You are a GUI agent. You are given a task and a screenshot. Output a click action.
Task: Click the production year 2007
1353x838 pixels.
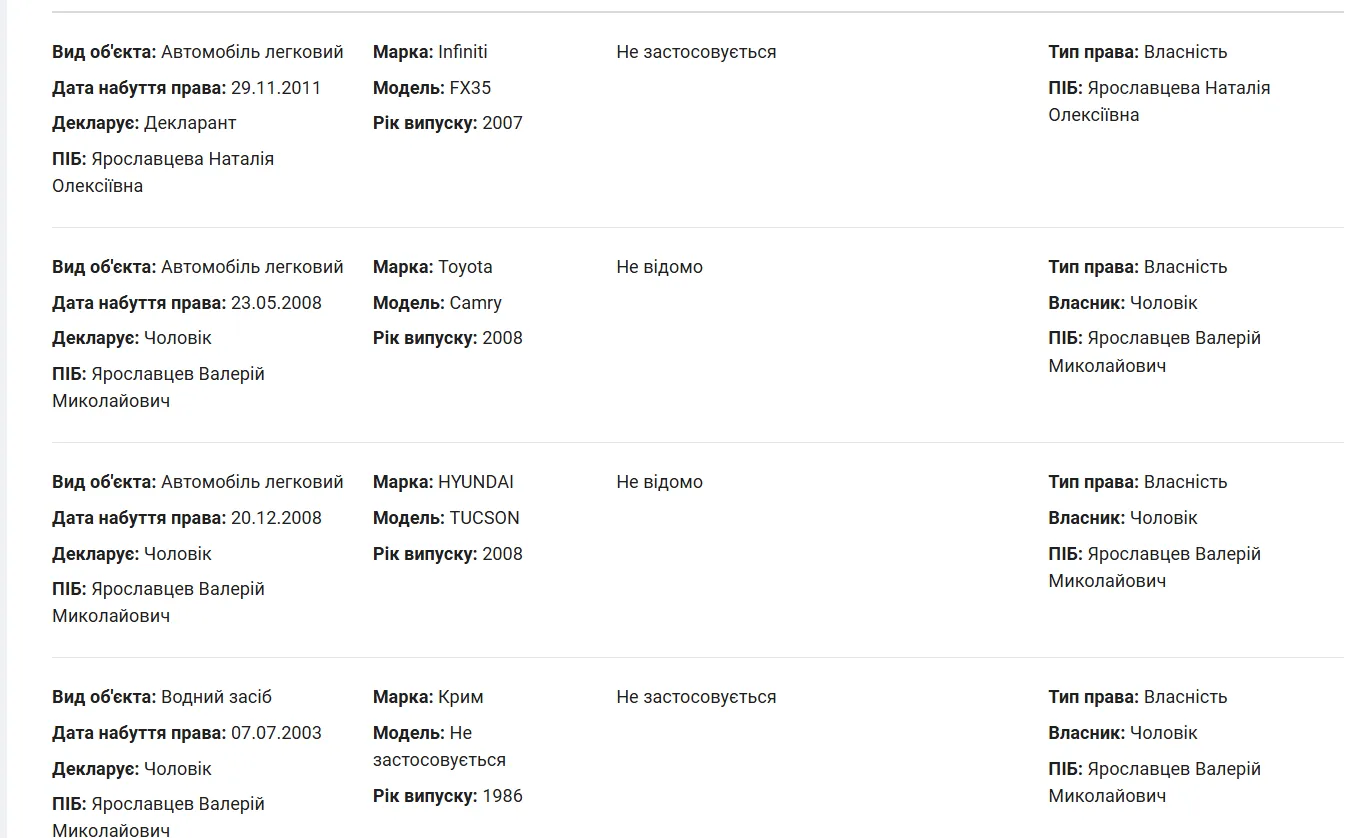click(502, 123)
